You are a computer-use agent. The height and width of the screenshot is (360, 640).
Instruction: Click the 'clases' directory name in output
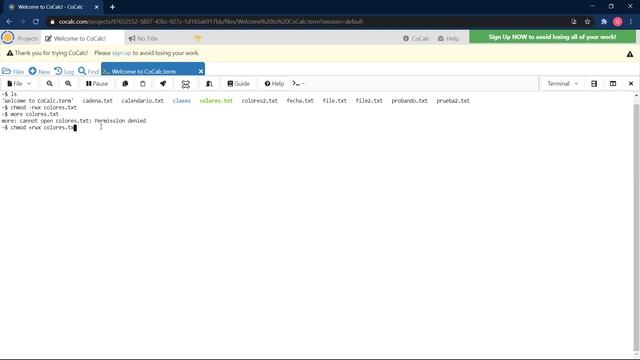[181, 101]
